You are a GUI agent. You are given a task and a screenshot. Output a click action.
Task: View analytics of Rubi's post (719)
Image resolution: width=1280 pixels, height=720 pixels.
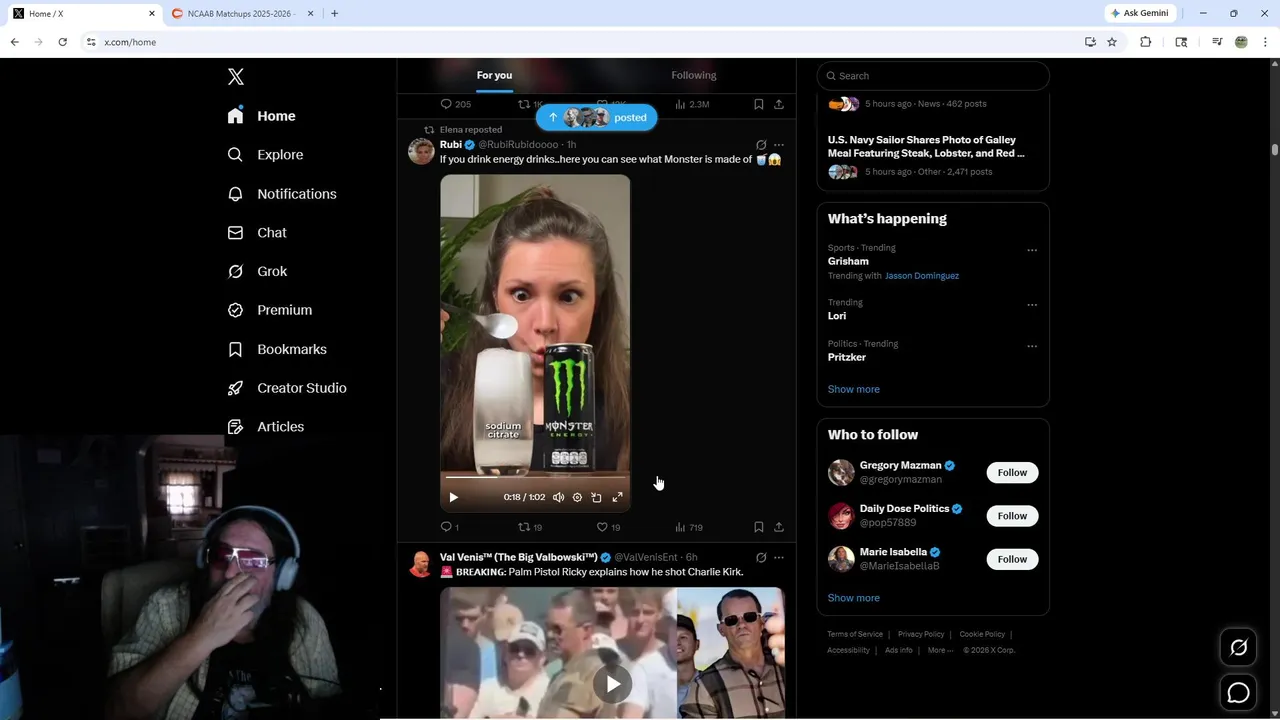click(689, 527)
